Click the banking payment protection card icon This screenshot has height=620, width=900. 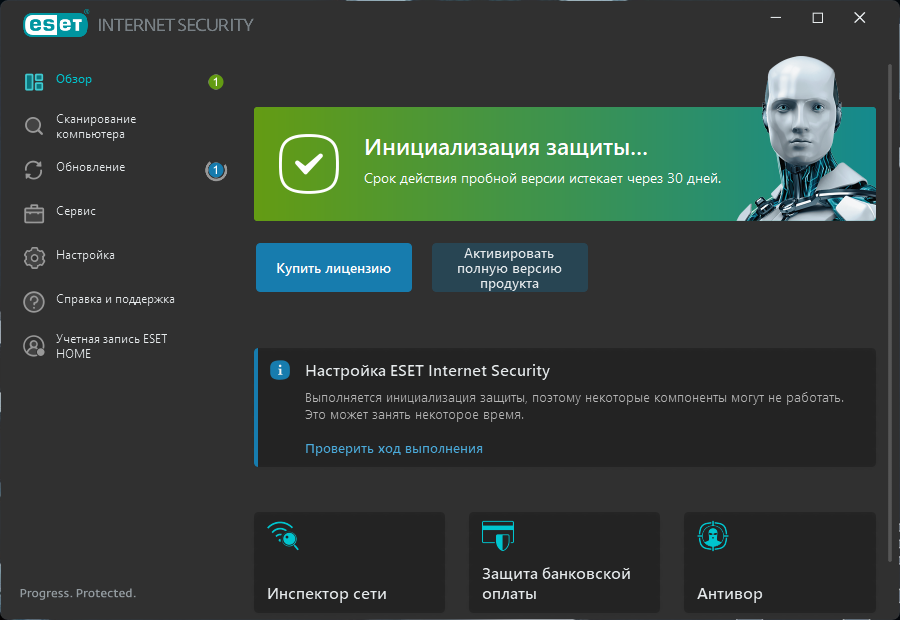498,535
